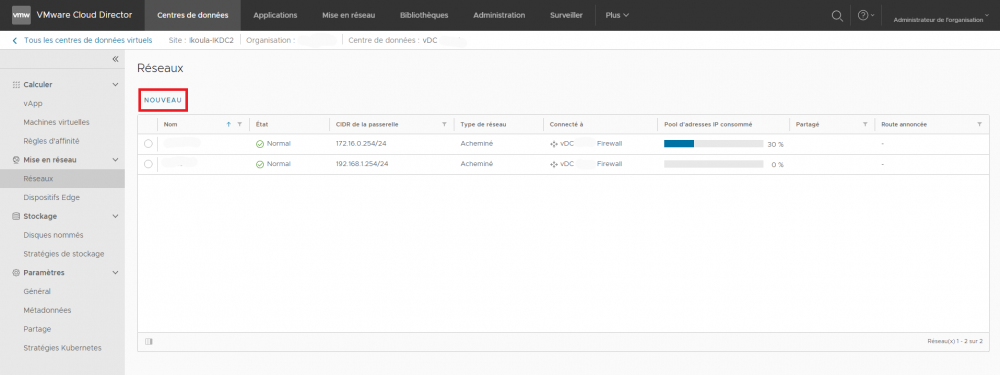Switch to the Surveiller tab

click(566, 15)
